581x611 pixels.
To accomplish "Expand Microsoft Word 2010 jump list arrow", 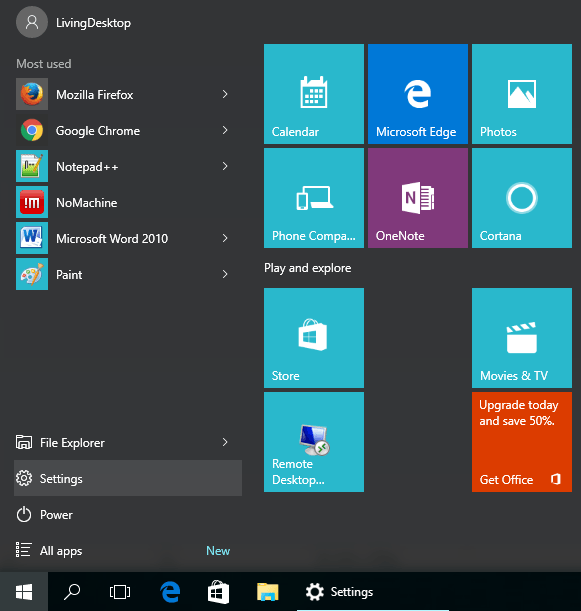I will pos(225,238).
